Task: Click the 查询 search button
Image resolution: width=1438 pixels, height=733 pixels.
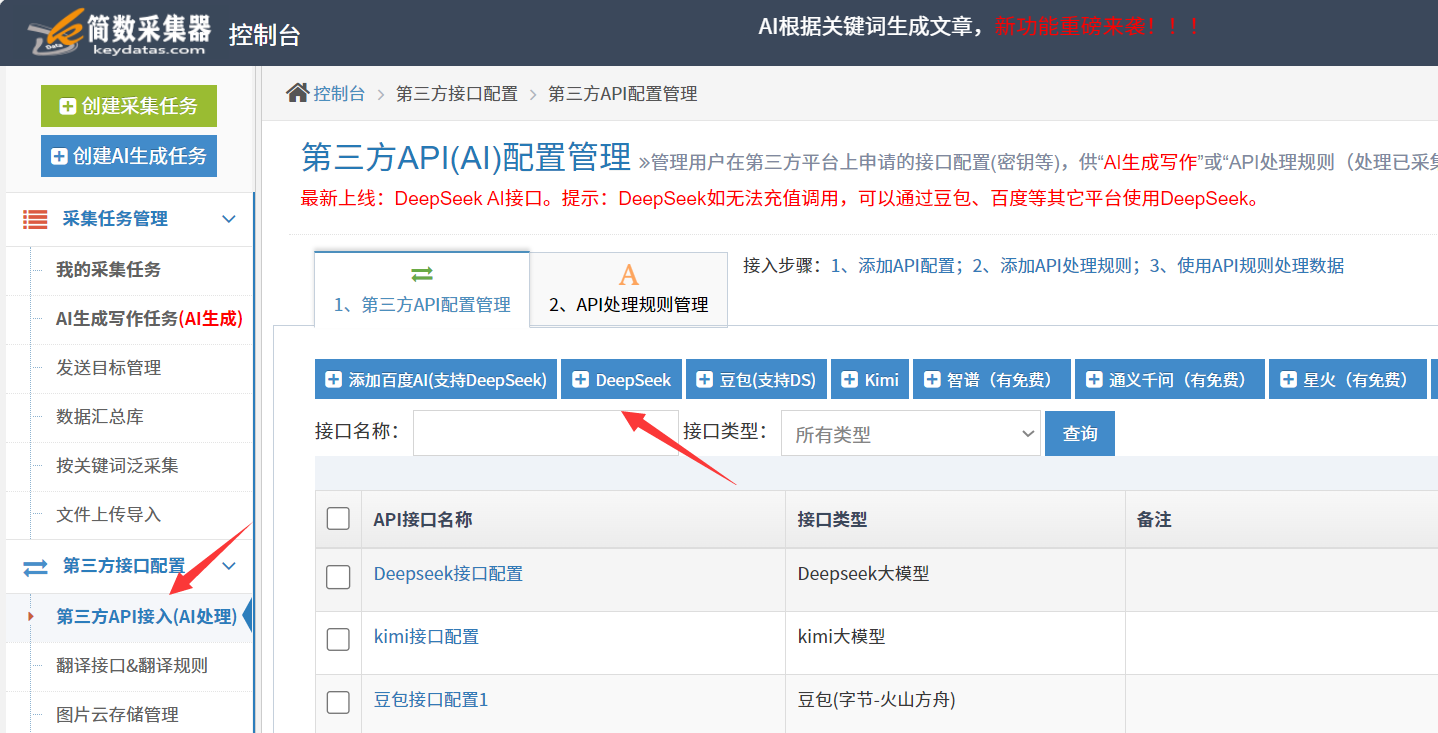Action: point(1080,434)
